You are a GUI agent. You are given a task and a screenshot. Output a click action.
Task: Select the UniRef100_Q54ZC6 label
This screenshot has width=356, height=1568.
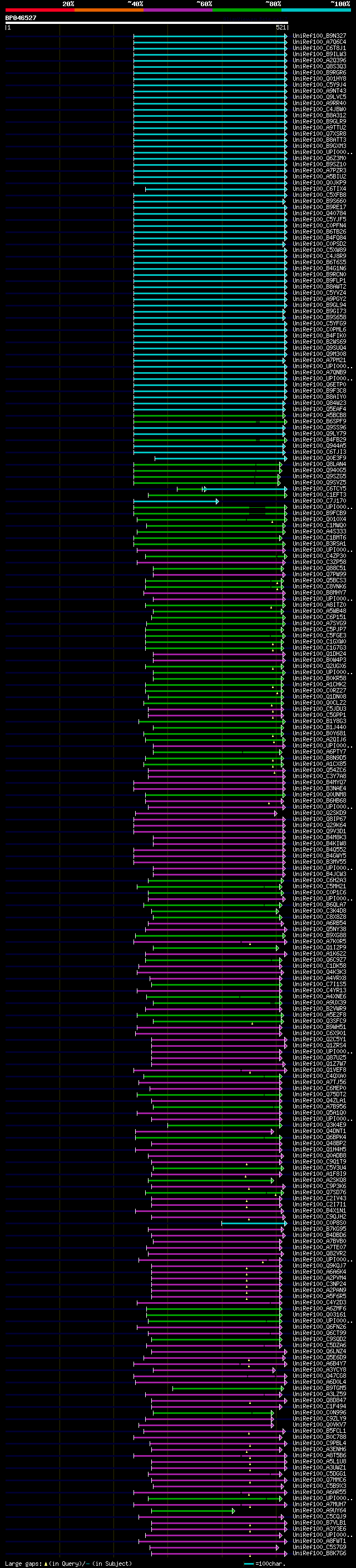[x=319, y=770]
